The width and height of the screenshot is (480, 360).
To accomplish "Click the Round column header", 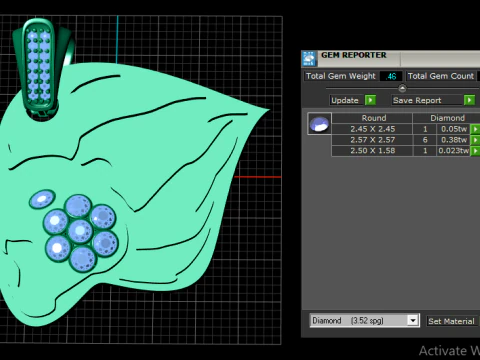I will point(372,118).
